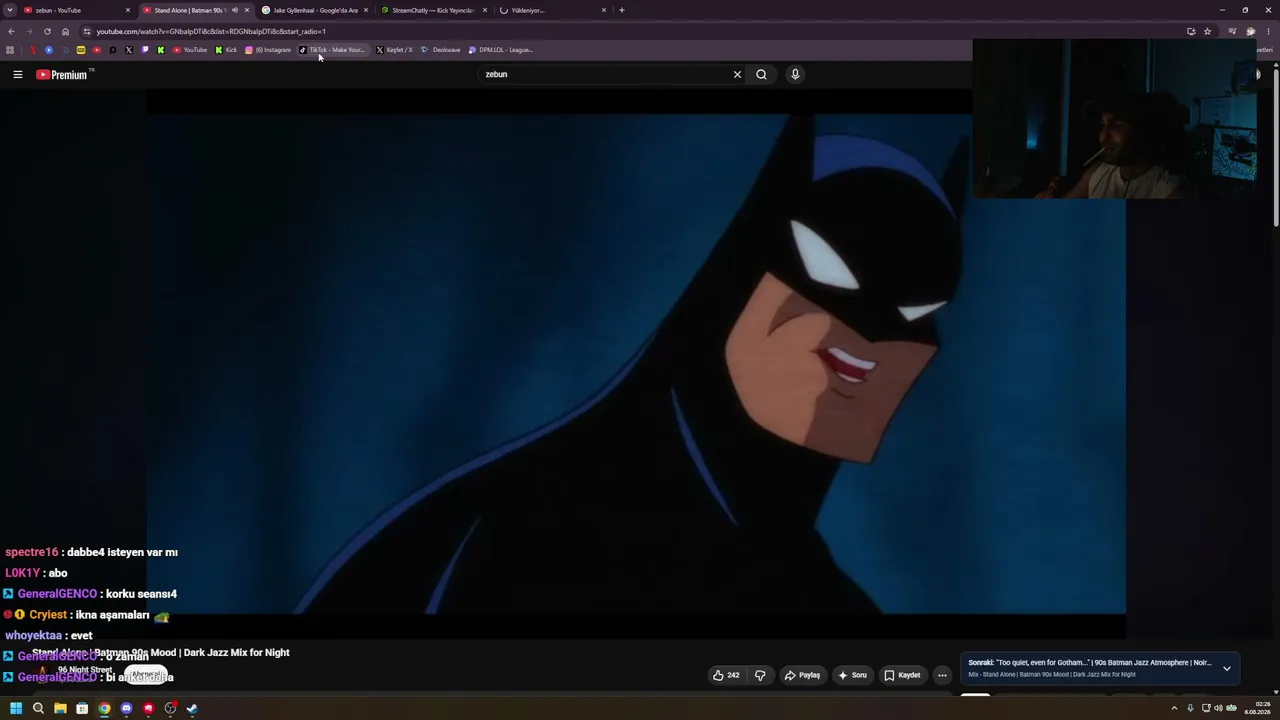Click the Batman video player
Viewport: 1280px width, 720px height.
tap(636, 363)
